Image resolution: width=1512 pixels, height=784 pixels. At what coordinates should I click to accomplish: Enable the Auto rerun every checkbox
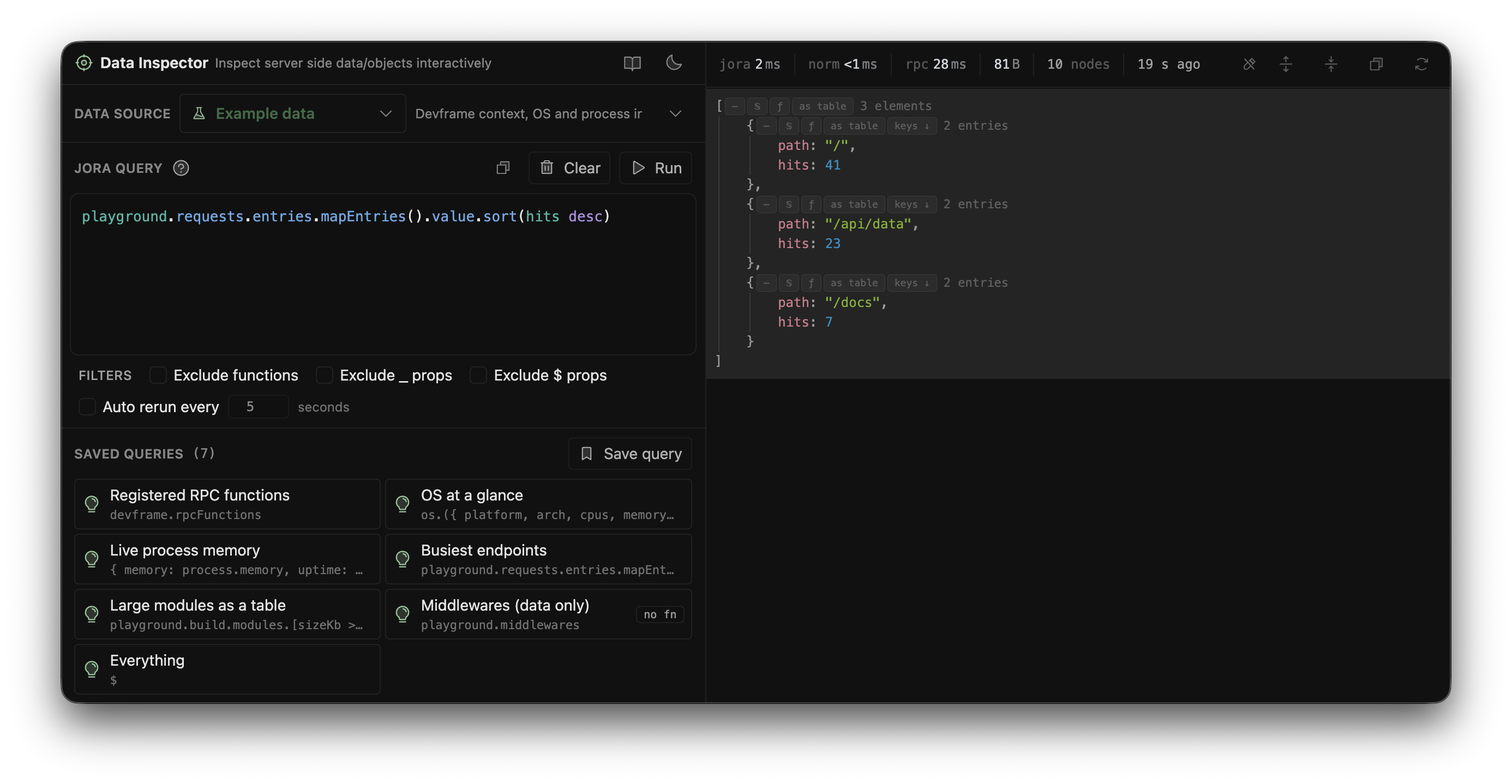[x=87, y=407]
